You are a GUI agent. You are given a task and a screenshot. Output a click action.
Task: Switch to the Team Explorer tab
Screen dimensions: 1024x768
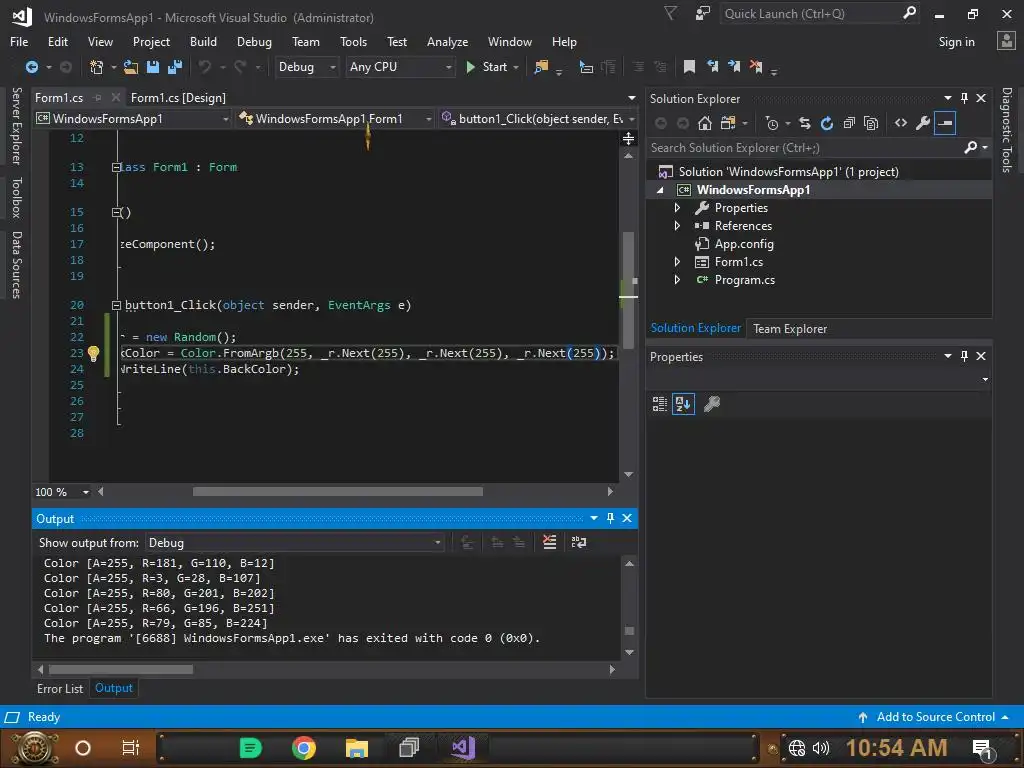pos(790,328)
